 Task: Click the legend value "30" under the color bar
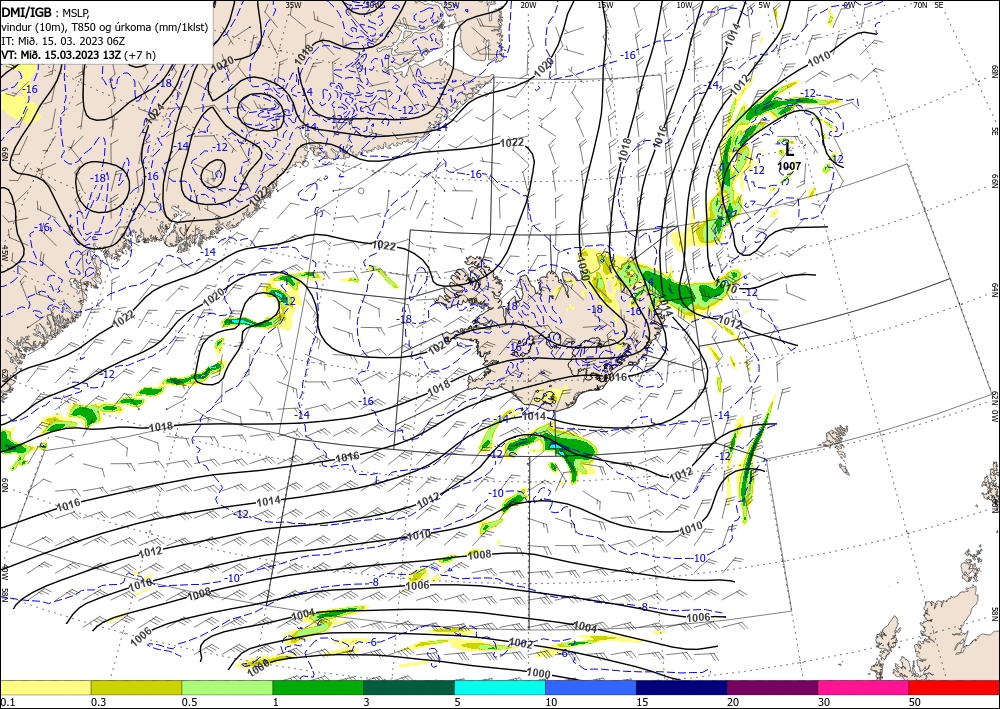pos(823,702)
